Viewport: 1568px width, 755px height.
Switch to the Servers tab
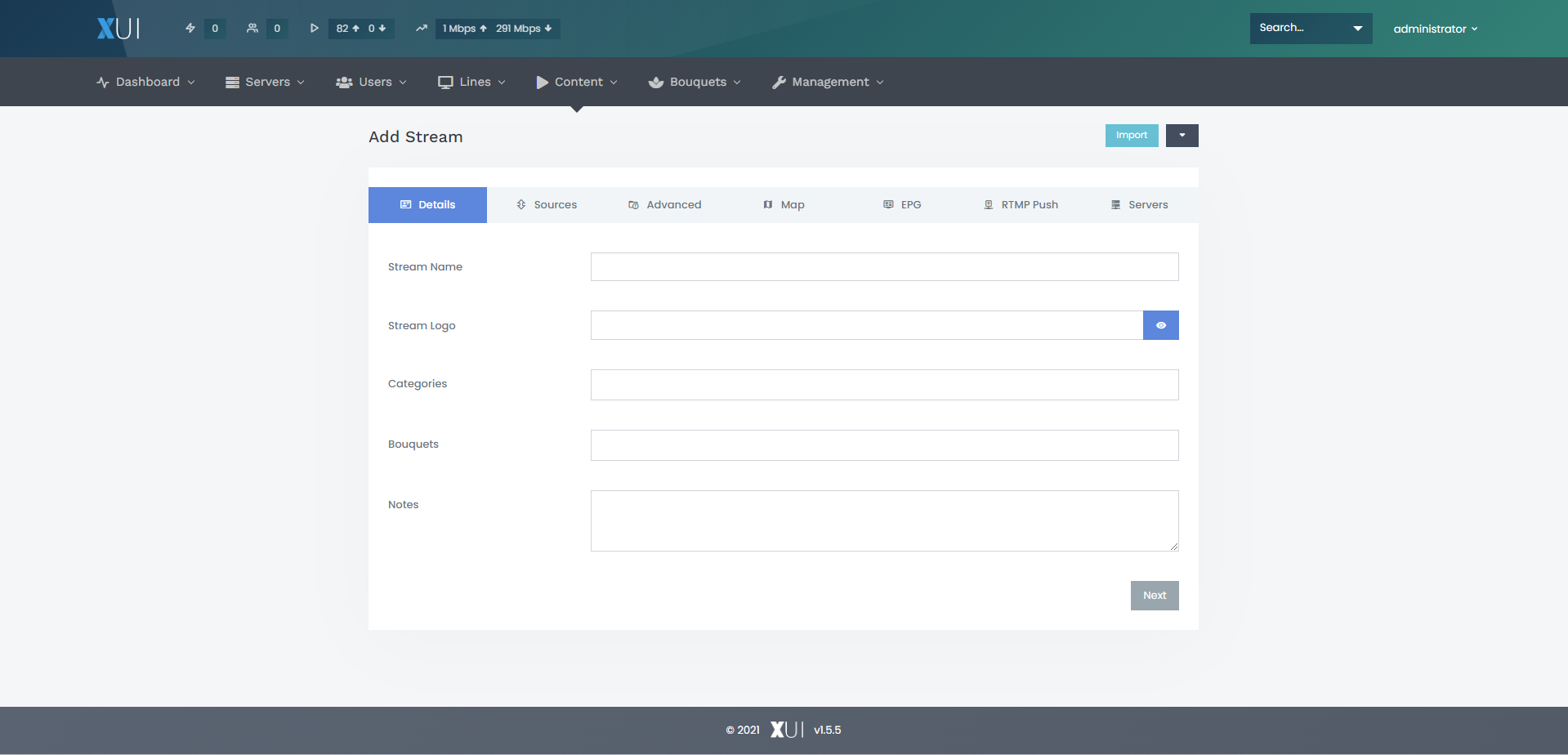[1139, 205]
